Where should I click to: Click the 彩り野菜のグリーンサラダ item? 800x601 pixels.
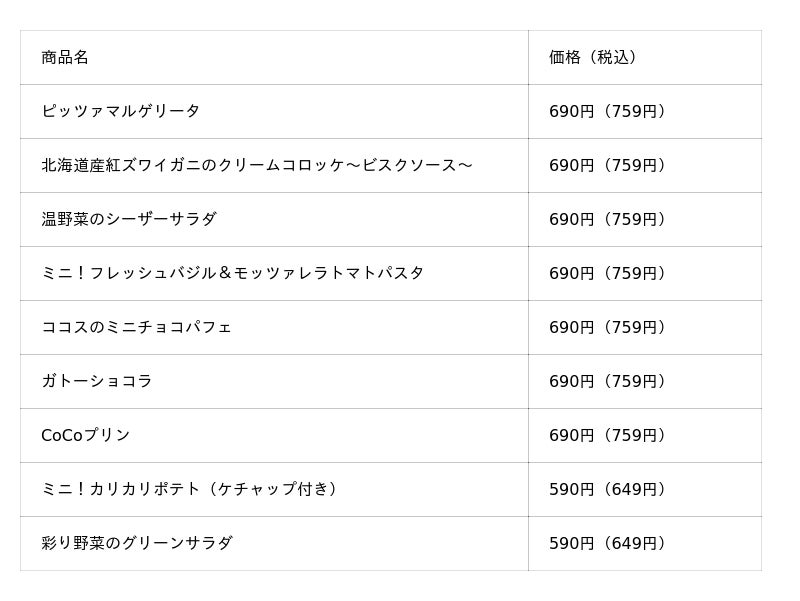tap(137, 543)
